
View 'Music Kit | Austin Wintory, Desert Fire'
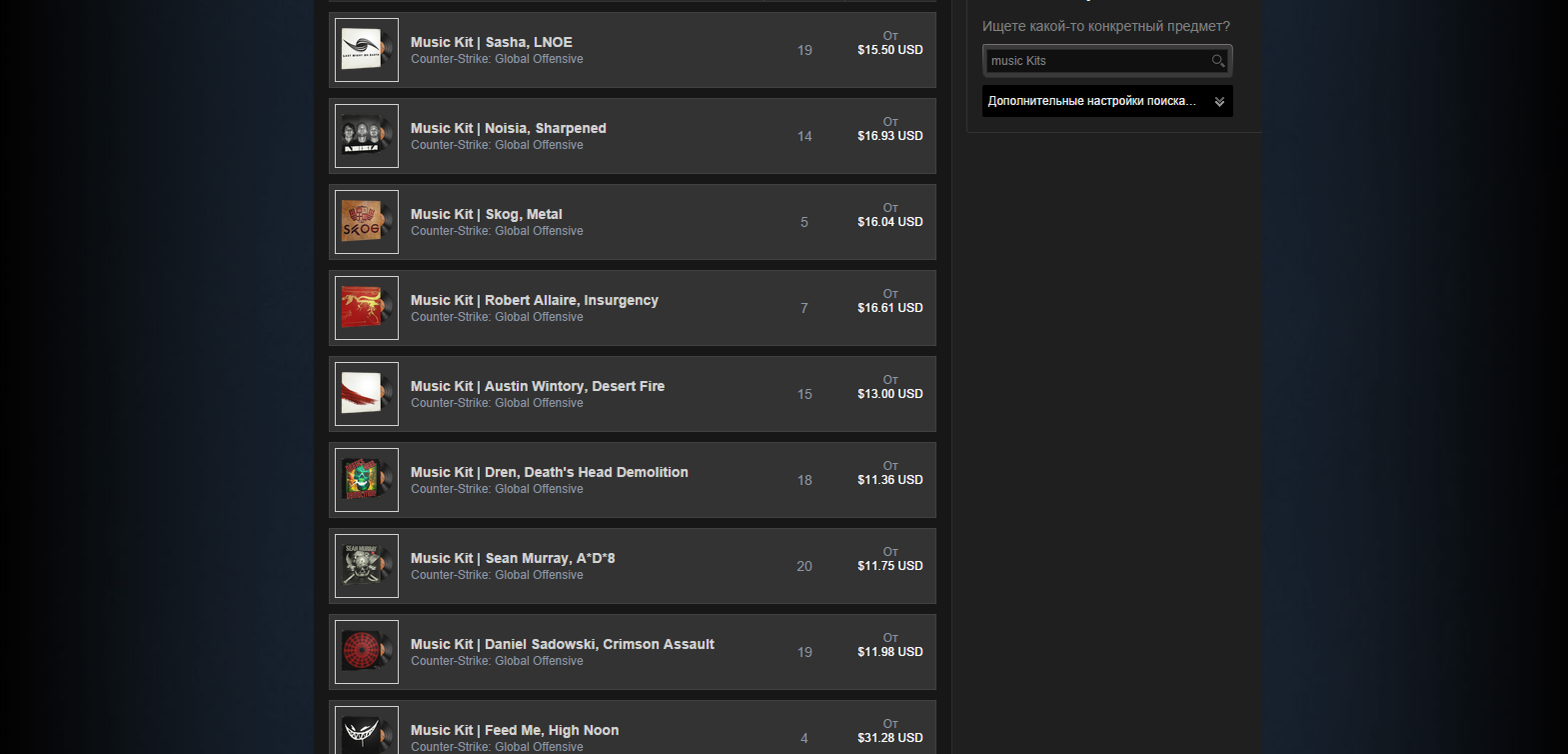(x=538, y=386)
